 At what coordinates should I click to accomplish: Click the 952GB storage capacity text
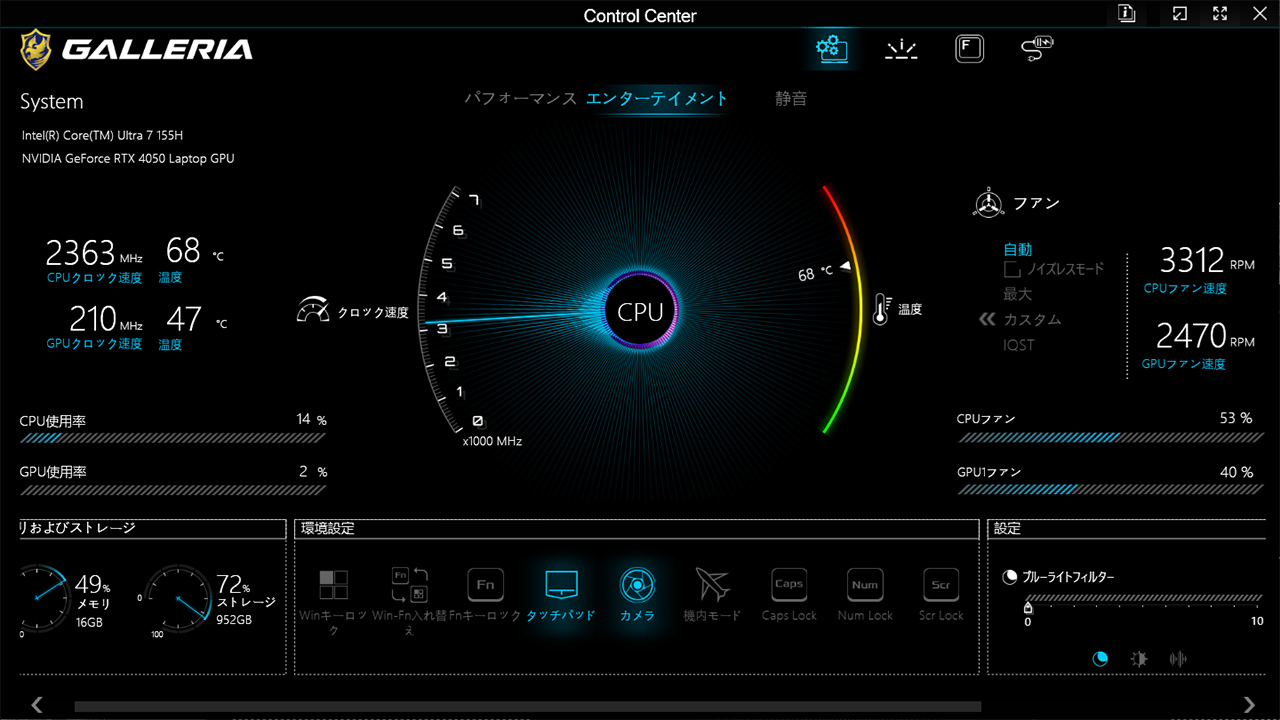coord(234,620)
